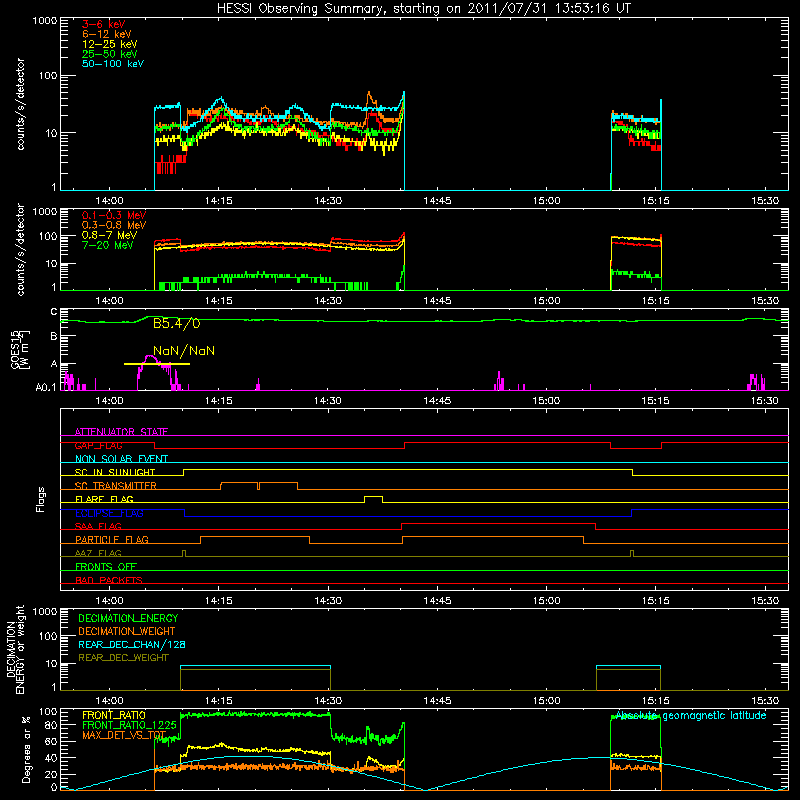
Task: Select the GAP_FLAG label
Action: [98, 445]
